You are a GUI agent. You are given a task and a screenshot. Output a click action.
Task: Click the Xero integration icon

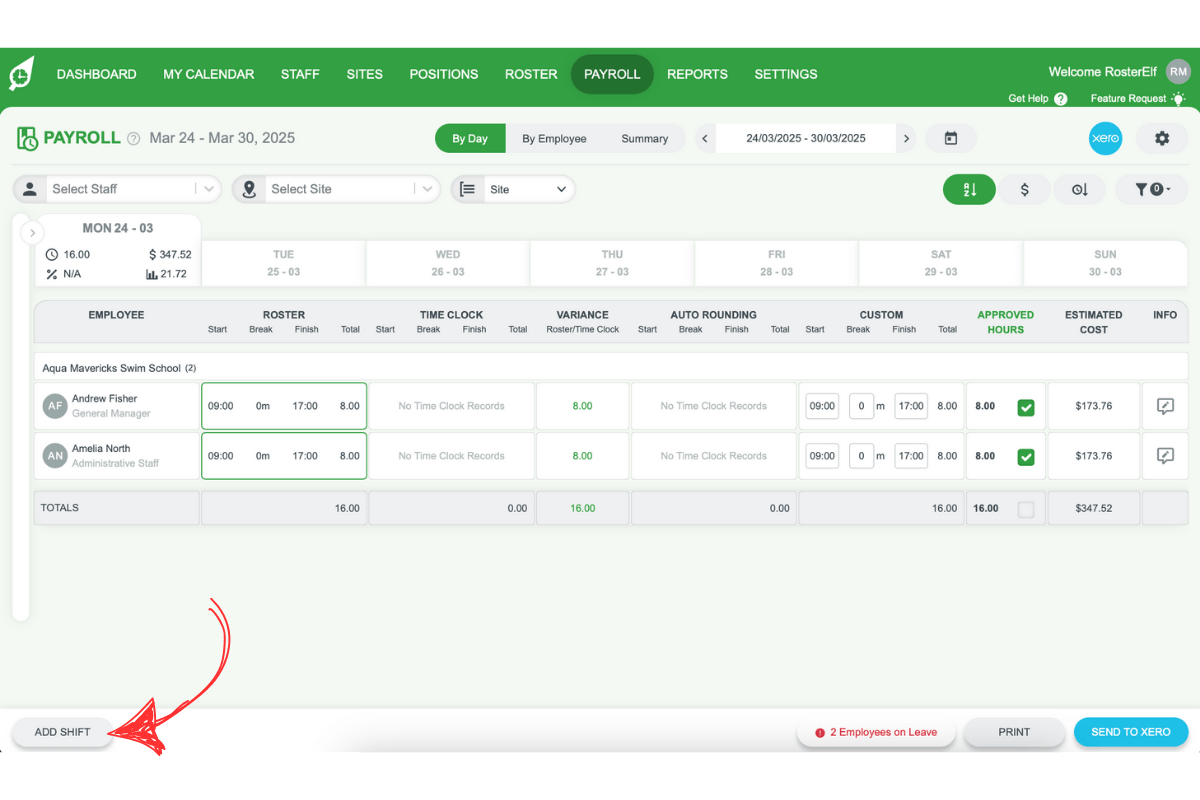1105,138
